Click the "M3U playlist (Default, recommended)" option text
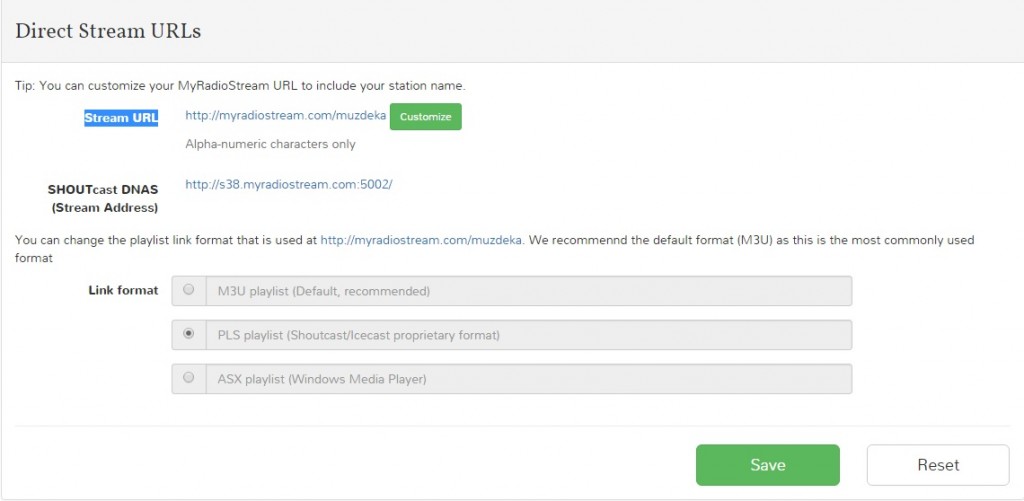The height and width of the screenshot is (501, 1024). 323,291
